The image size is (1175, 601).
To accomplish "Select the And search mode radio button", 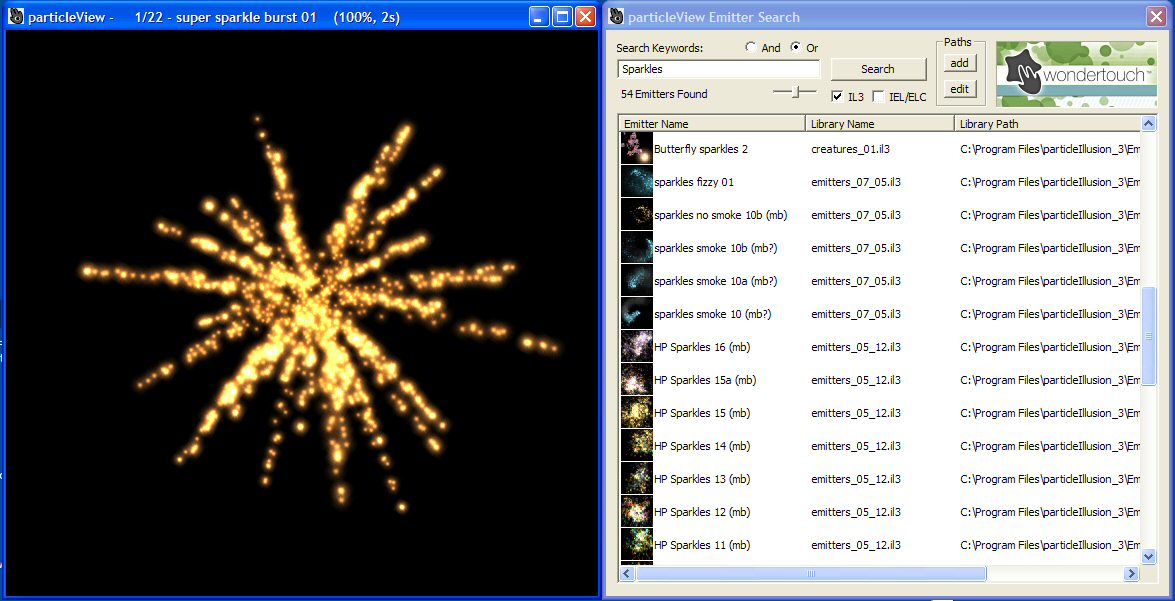I will coord(751,48).
